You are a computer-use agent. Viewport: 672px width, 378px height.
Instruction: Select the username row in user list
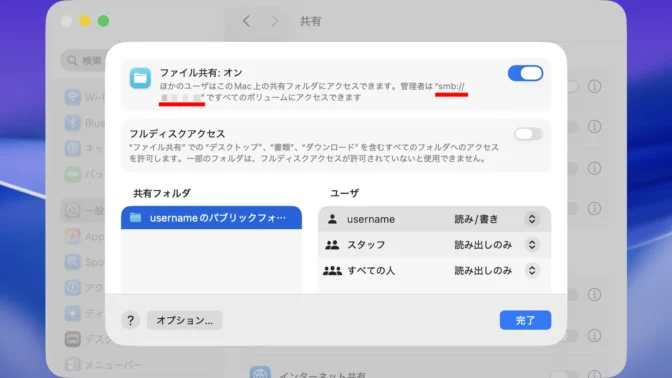(434, 219)
